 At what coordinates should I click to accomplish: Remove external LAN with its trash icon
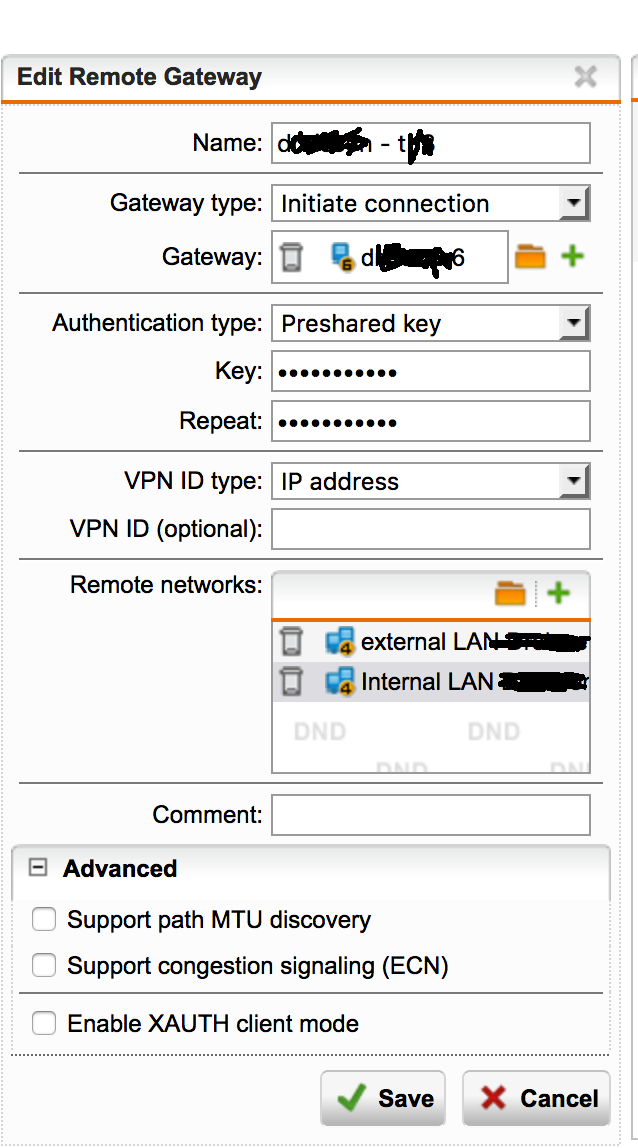291,641
